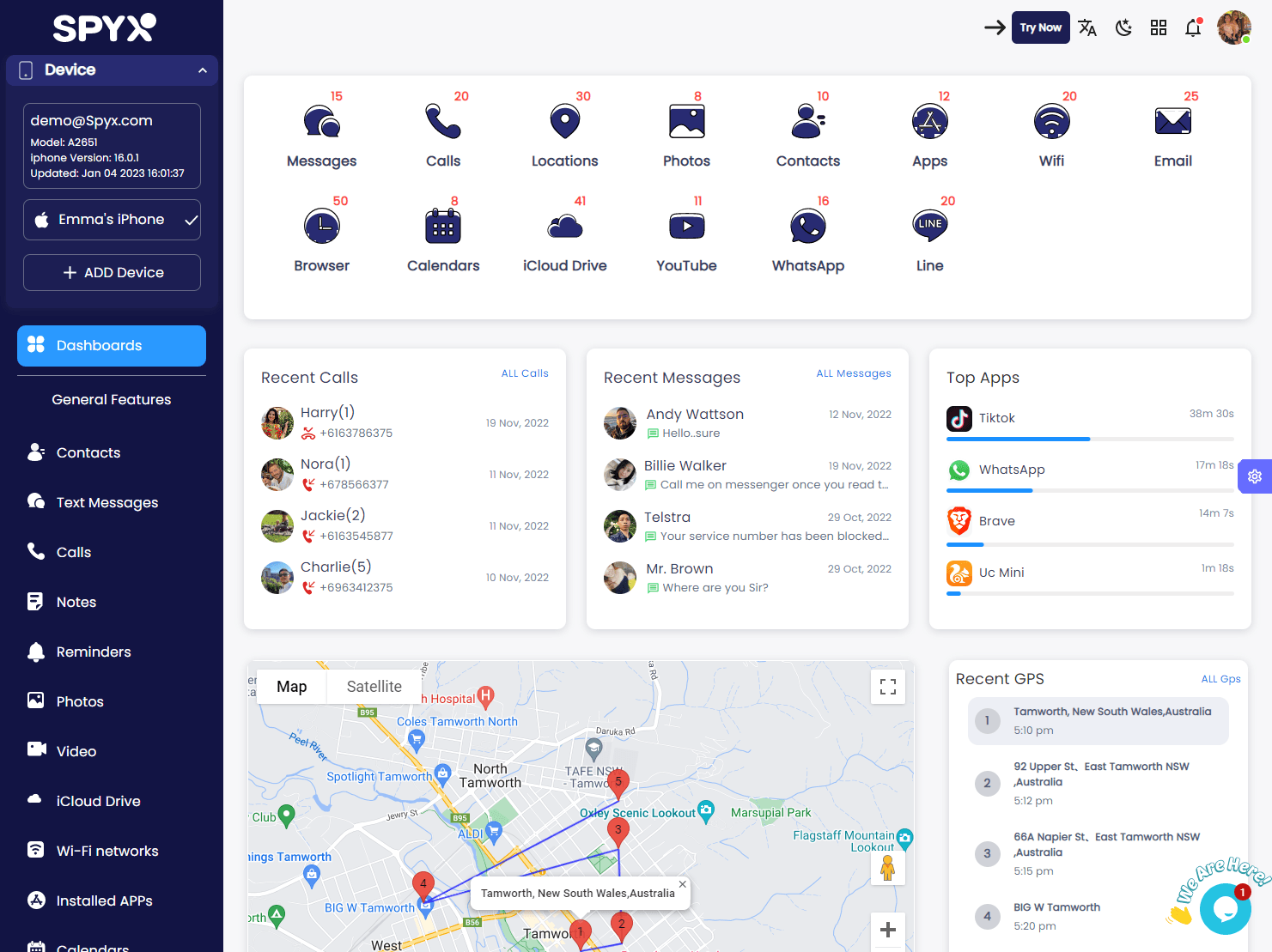Open notifications bell icon
Image resolution: width=1272 pixels, height=952 pixels.
[1193, 27]
